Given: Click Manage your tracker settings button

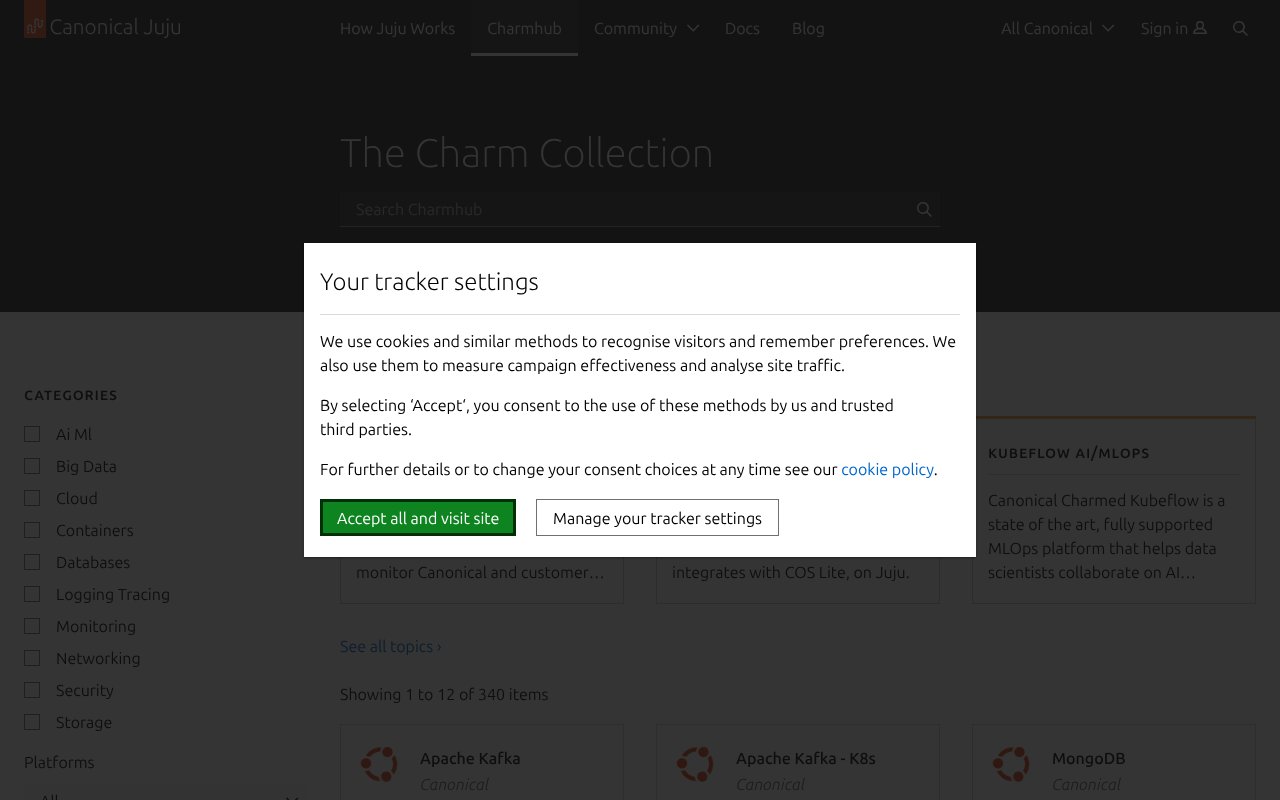Looking at the screenshot, I should [657, 518].
